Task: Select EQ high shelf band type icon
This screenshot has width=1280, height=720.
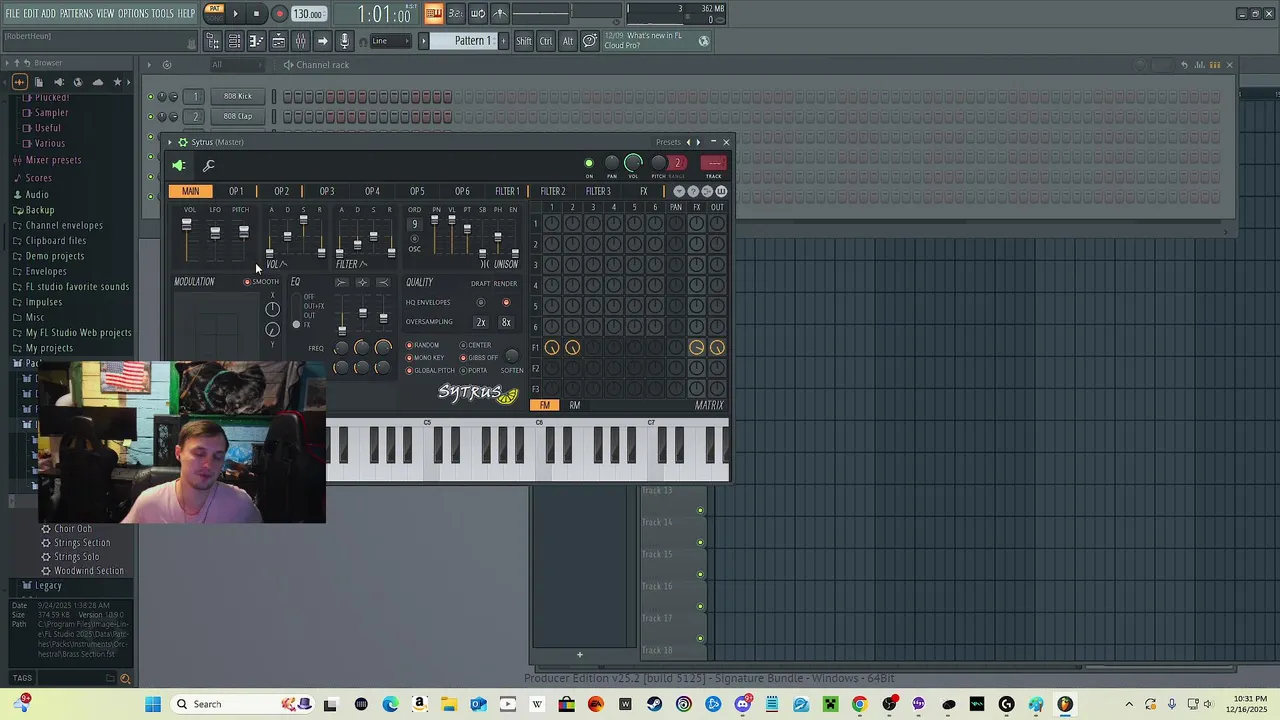Action: point(383,283)
